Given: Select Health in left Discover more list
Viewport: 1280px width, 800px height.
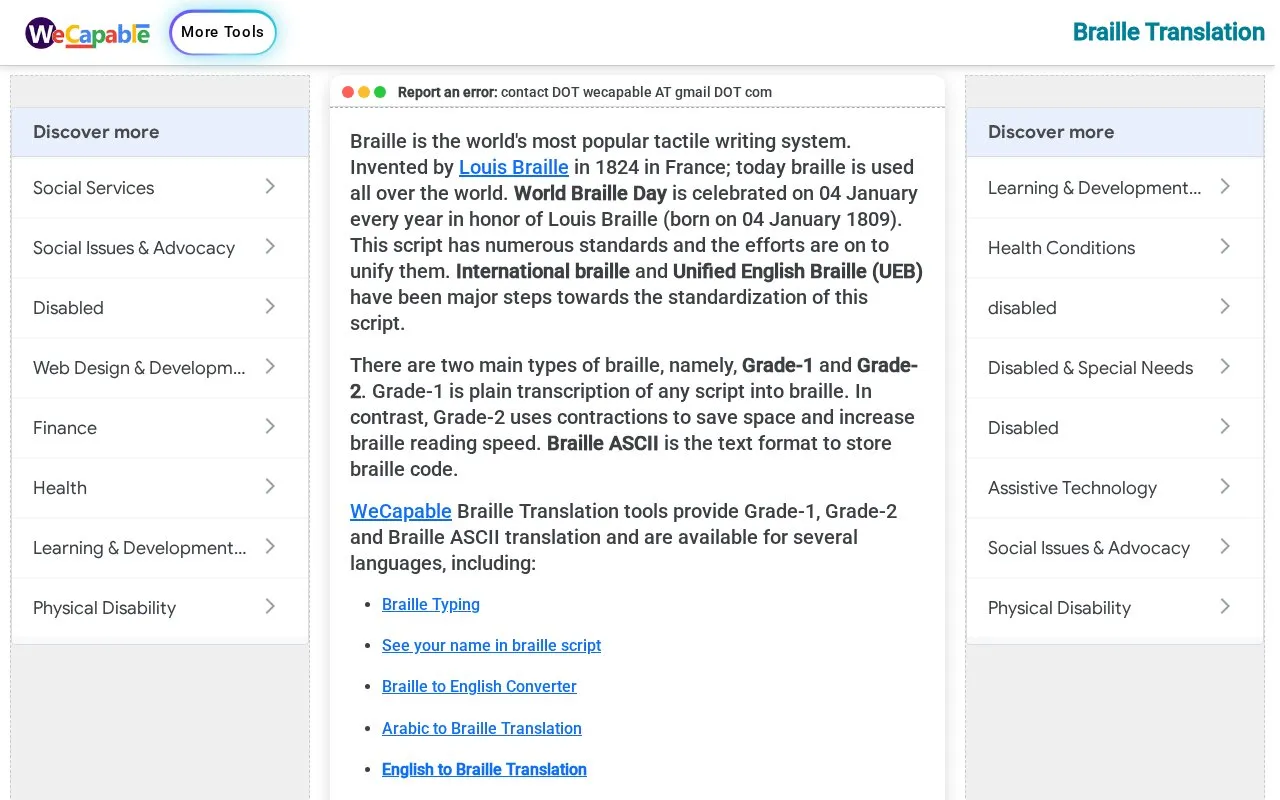Looking at the screenshot, I should click(x=160, y=487).
